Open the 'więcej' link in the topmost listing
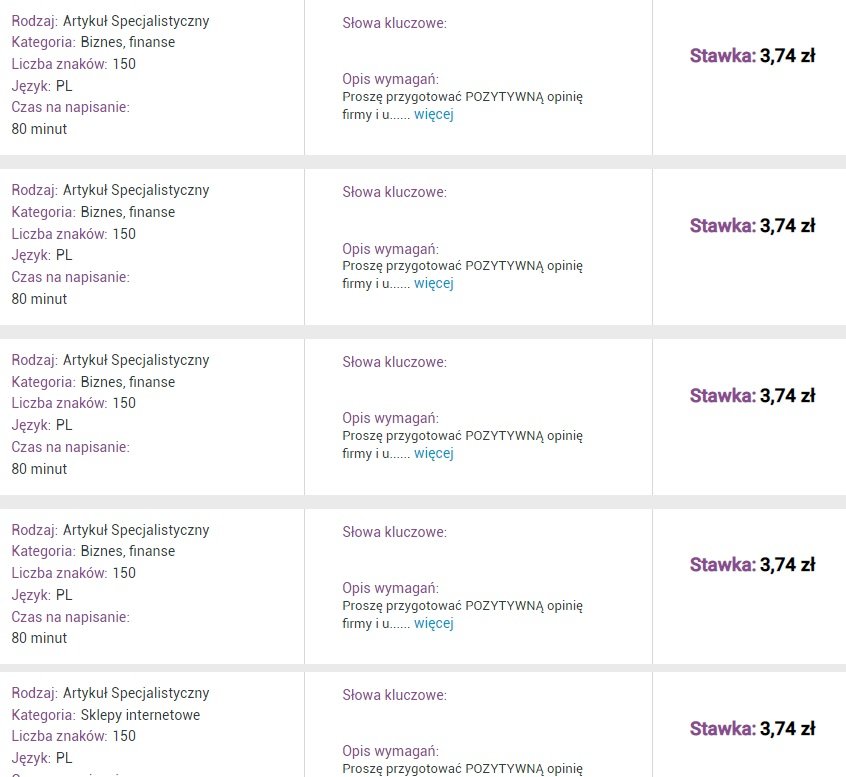This screenshot has height=777, width=846. pyautogui.click(x=434, y=114)
